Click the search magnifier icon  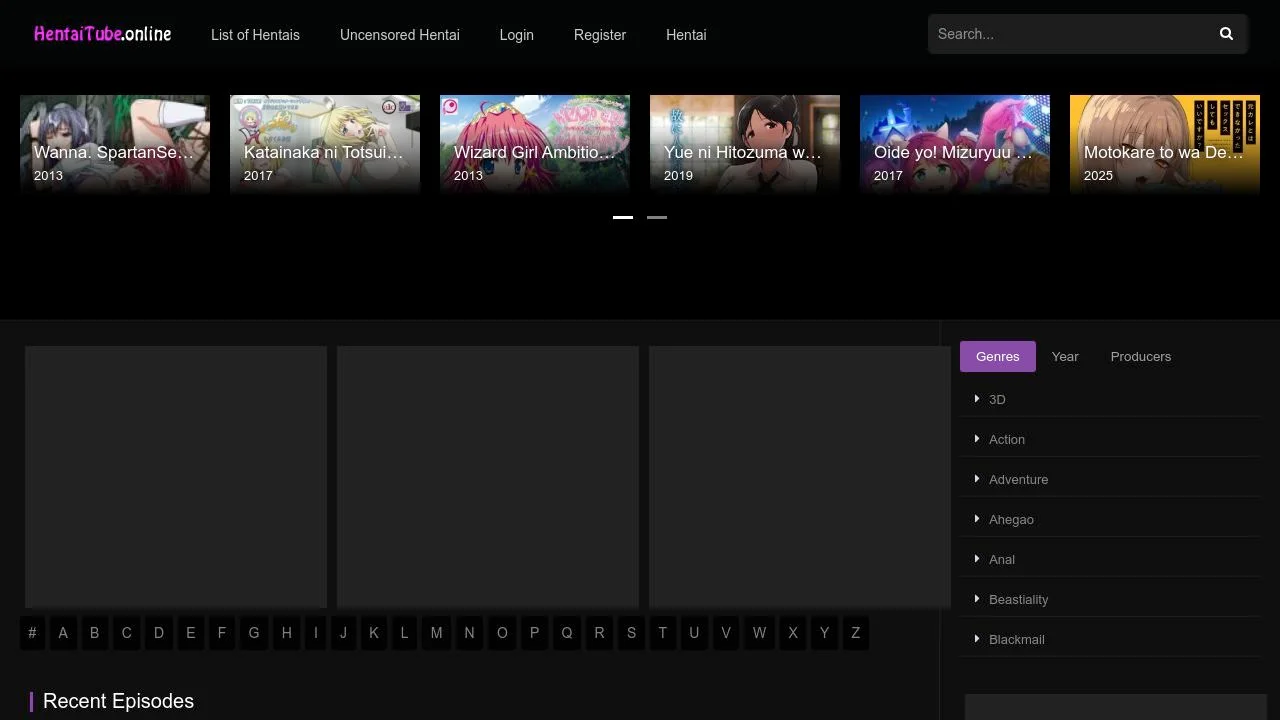tap(1226, 33)
